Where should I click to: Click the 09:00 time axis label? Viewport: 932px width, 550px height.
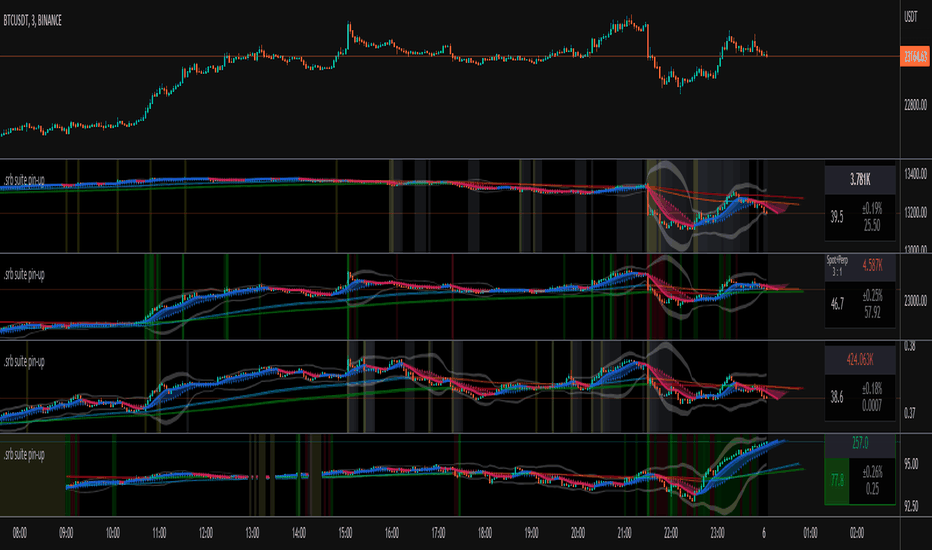(x=66, y=533)
